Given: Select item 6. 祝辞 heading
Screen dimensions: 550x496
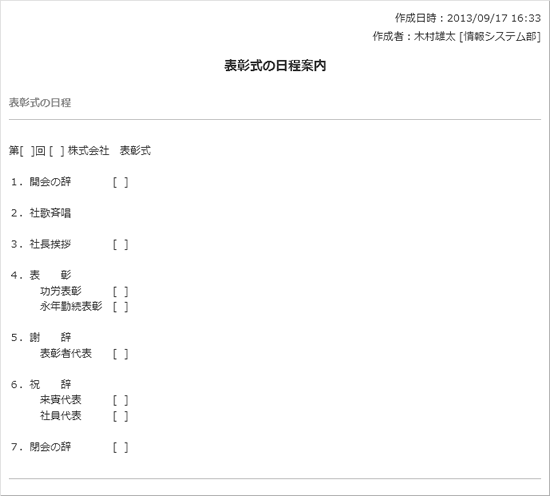Looking at the screenshot, I should point(41,384).
